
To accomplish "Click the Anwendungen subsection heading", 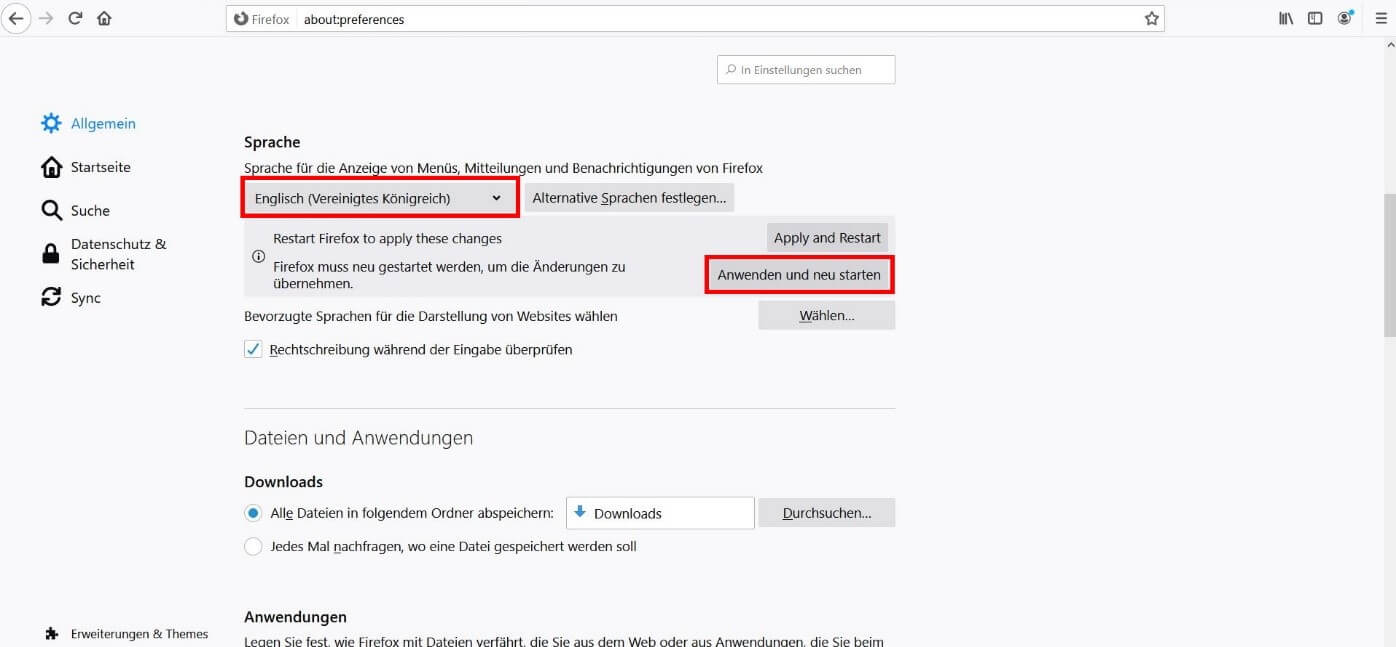I will 295,617.
